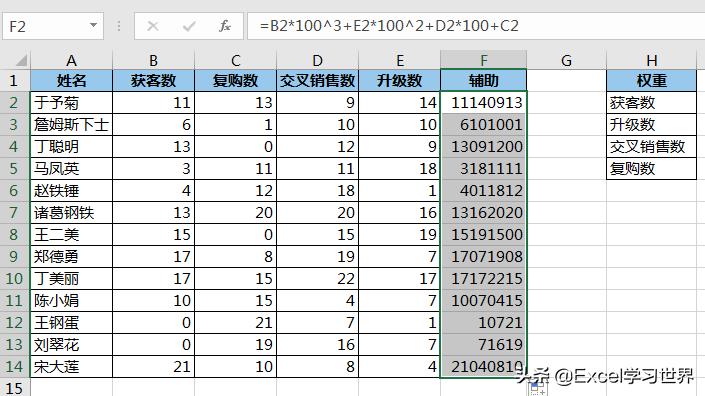Click 升级数 in the 权重 list
The width and height of the screenshot is (705, 396).
pos(651,125)
